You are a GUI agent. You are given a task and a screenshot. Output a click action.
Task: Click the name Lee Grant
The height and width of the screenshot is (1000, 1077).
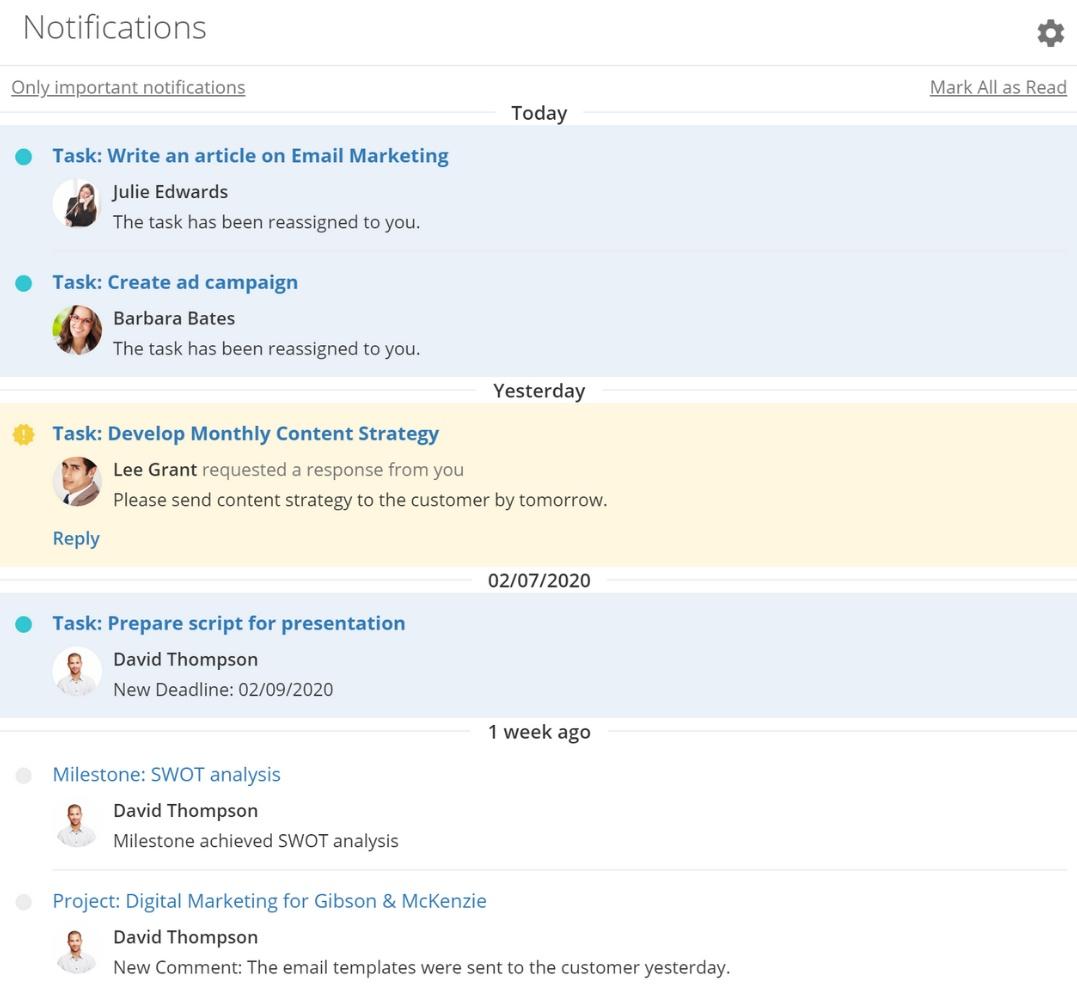tap(155, 470)
